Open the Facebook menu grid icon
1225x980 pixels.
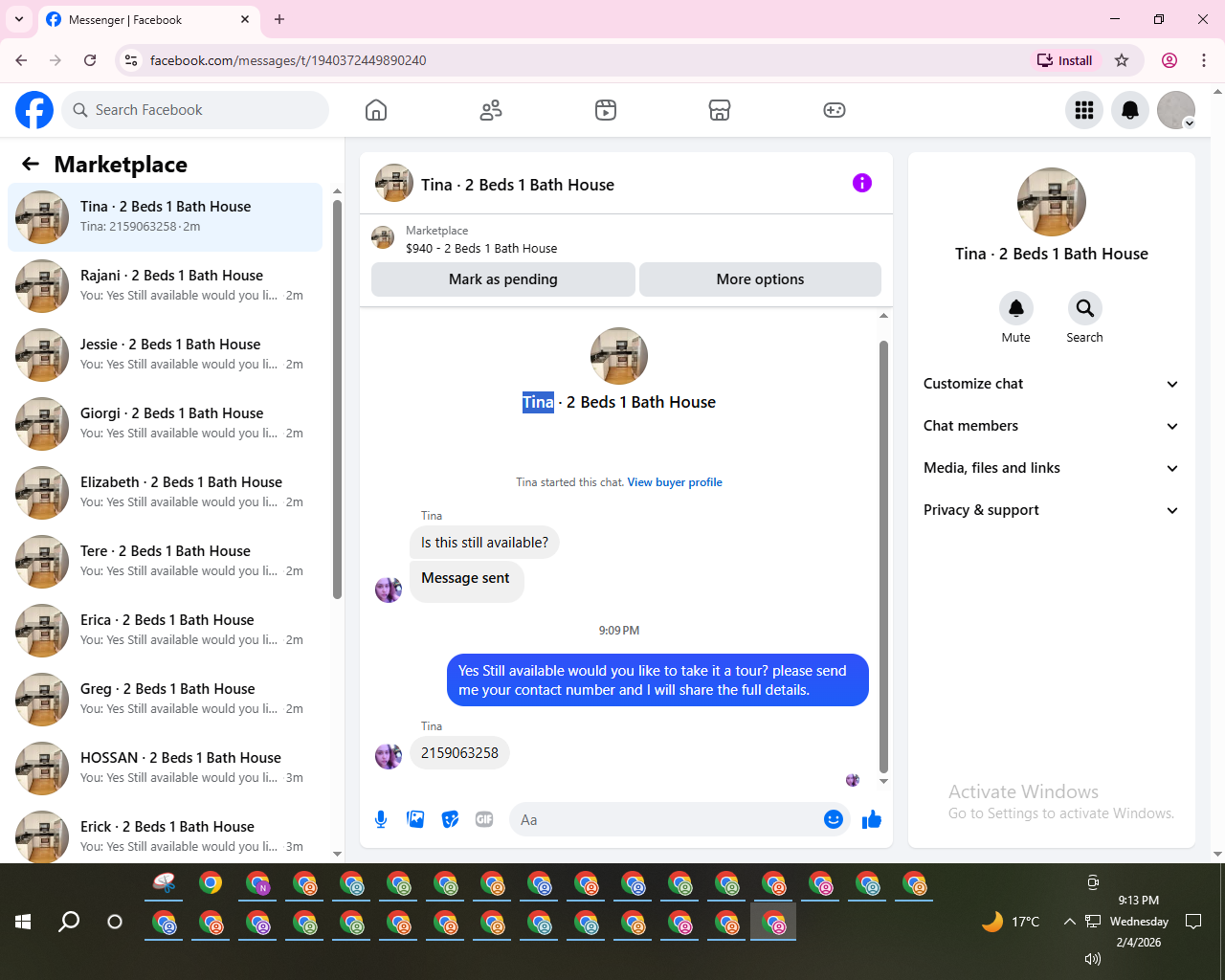pos(1084,110)
